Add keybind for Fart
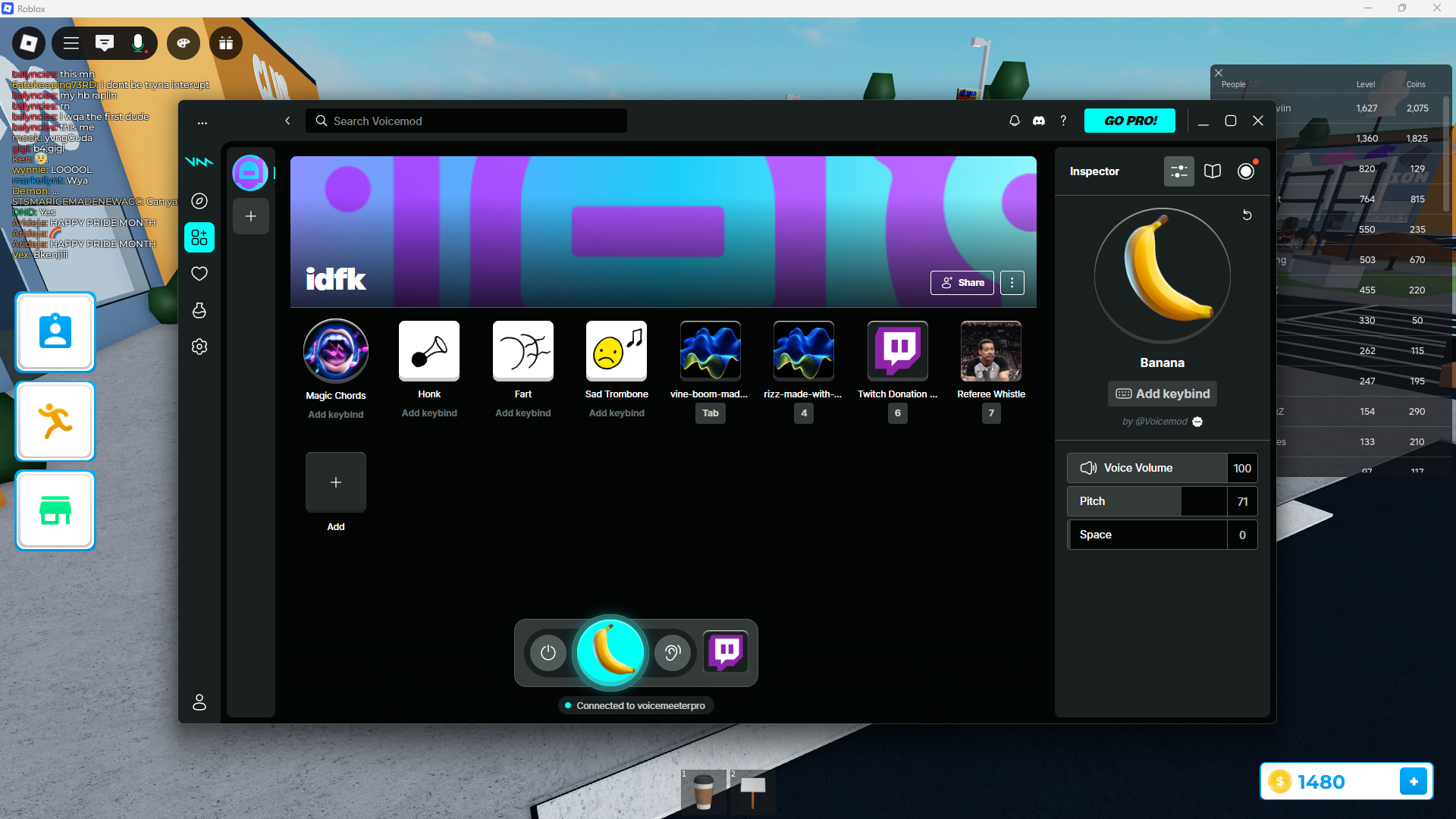 coord(523,413)
